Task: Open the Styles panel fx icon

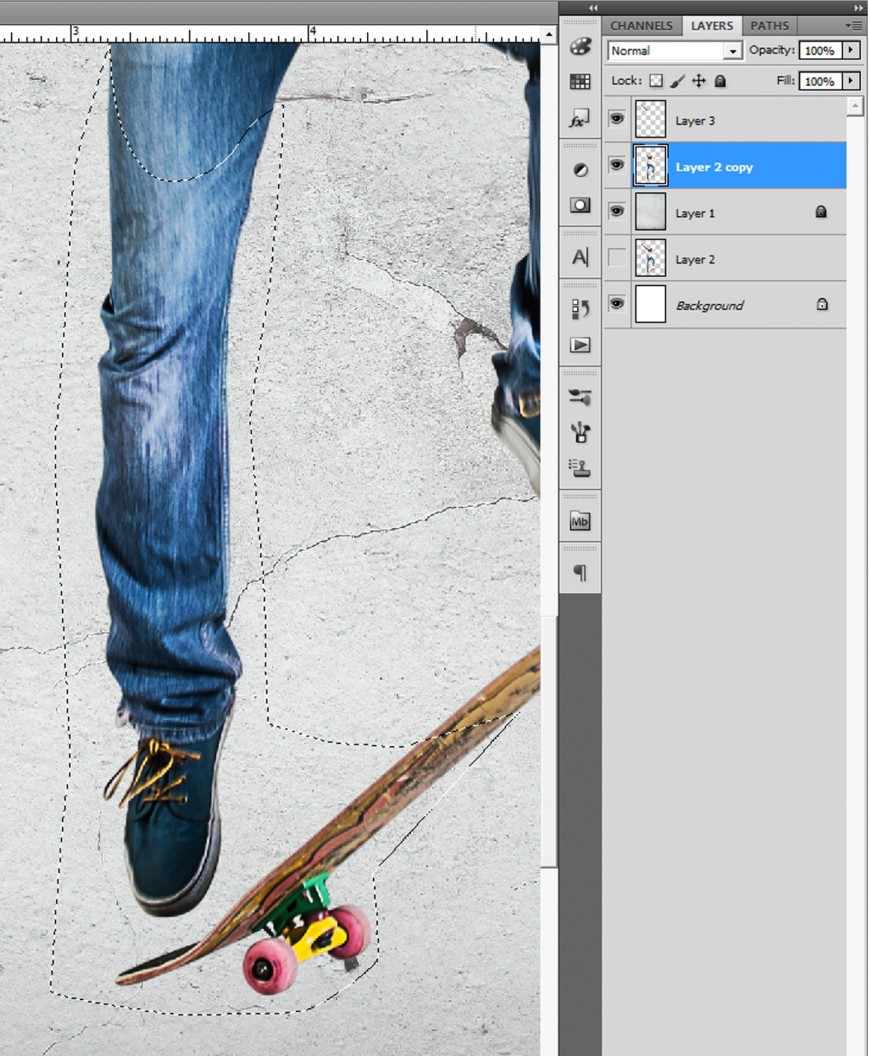Action: pos(579,119)
